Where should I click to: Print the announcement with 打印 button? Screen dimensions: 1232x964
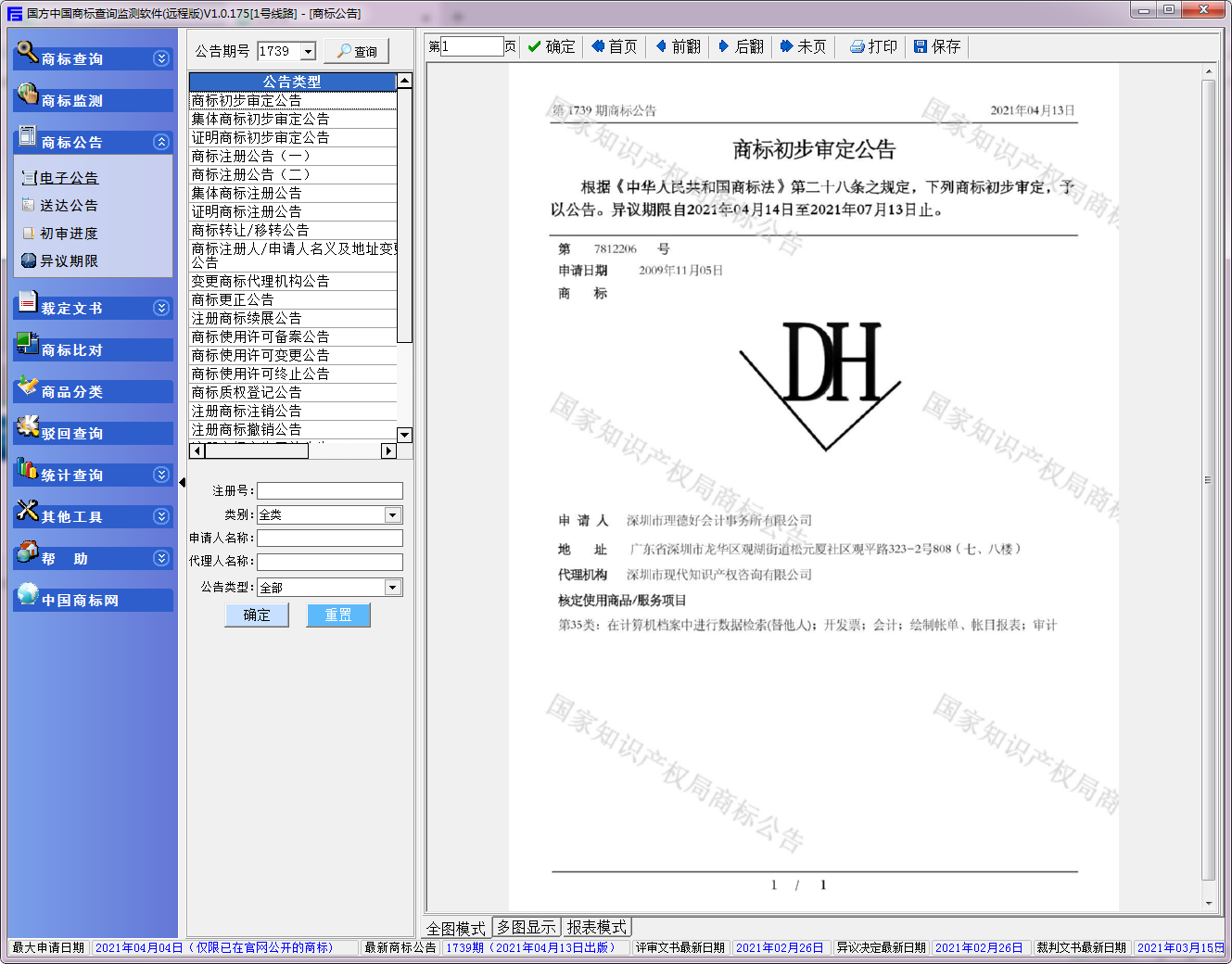[x=873, y=46]
